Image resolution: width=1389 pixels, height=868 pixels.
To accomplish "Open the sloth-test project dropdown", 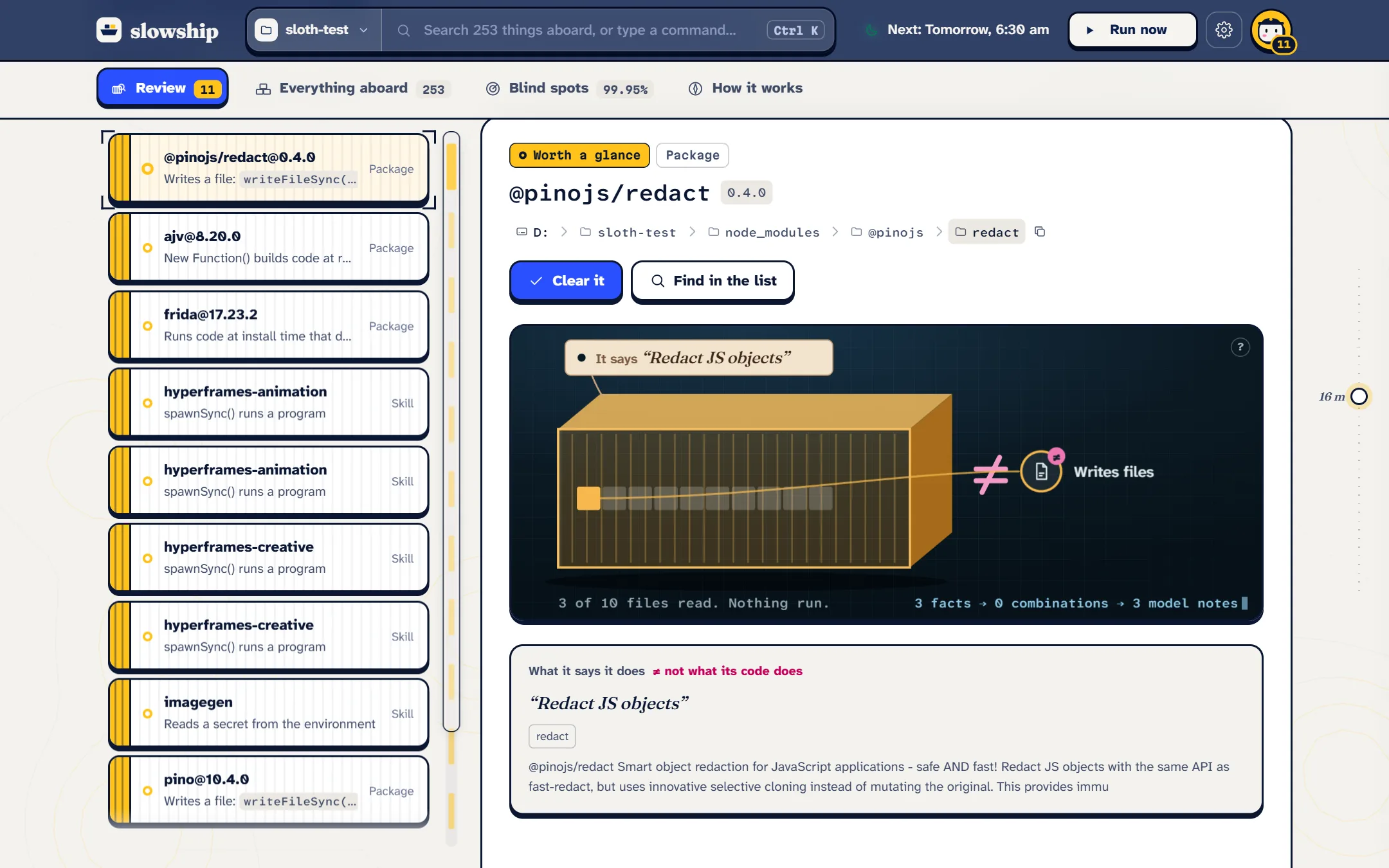I will click(314, 30).
